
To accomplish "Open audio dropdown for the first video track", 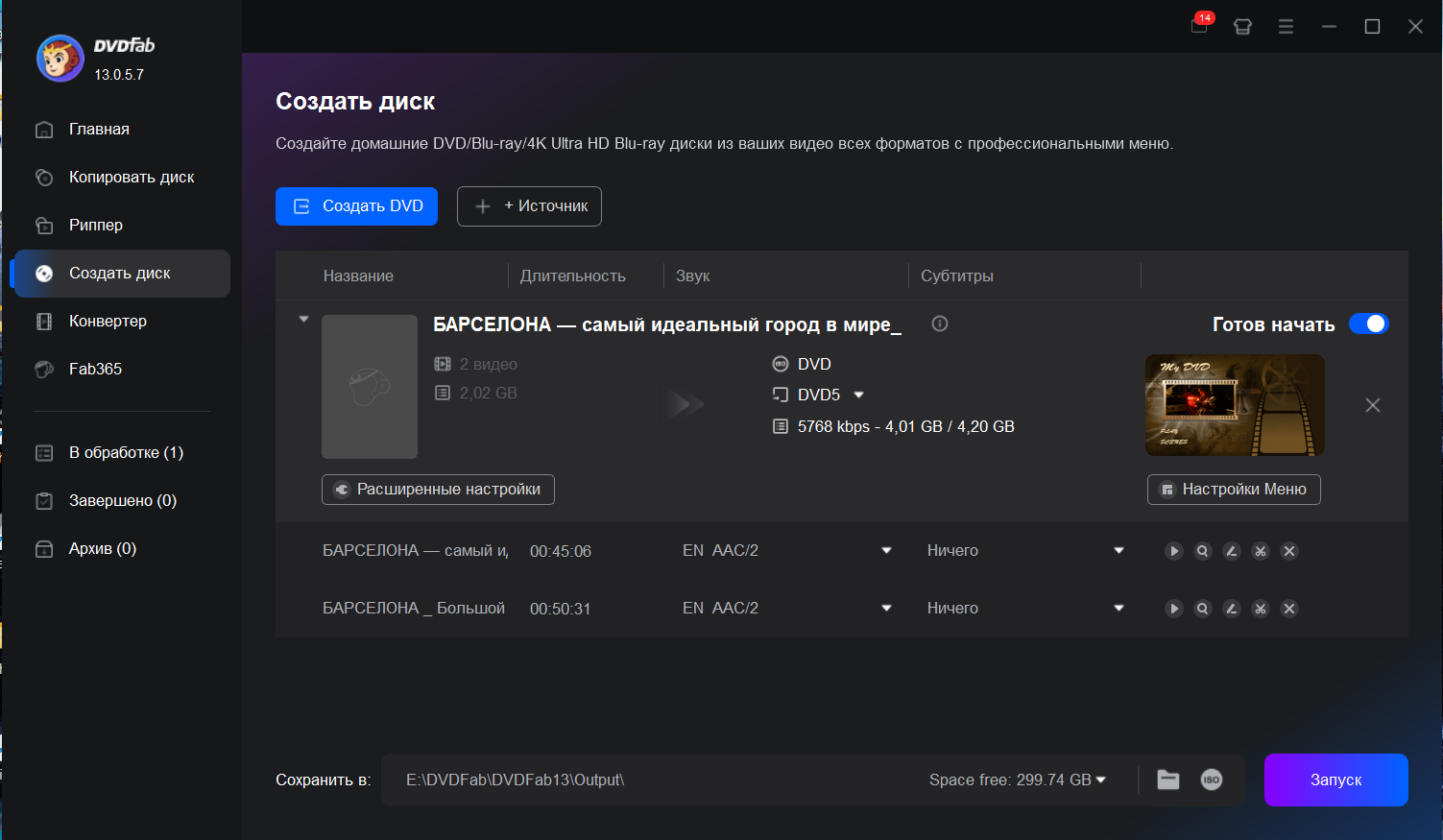I will pos(886,551).
